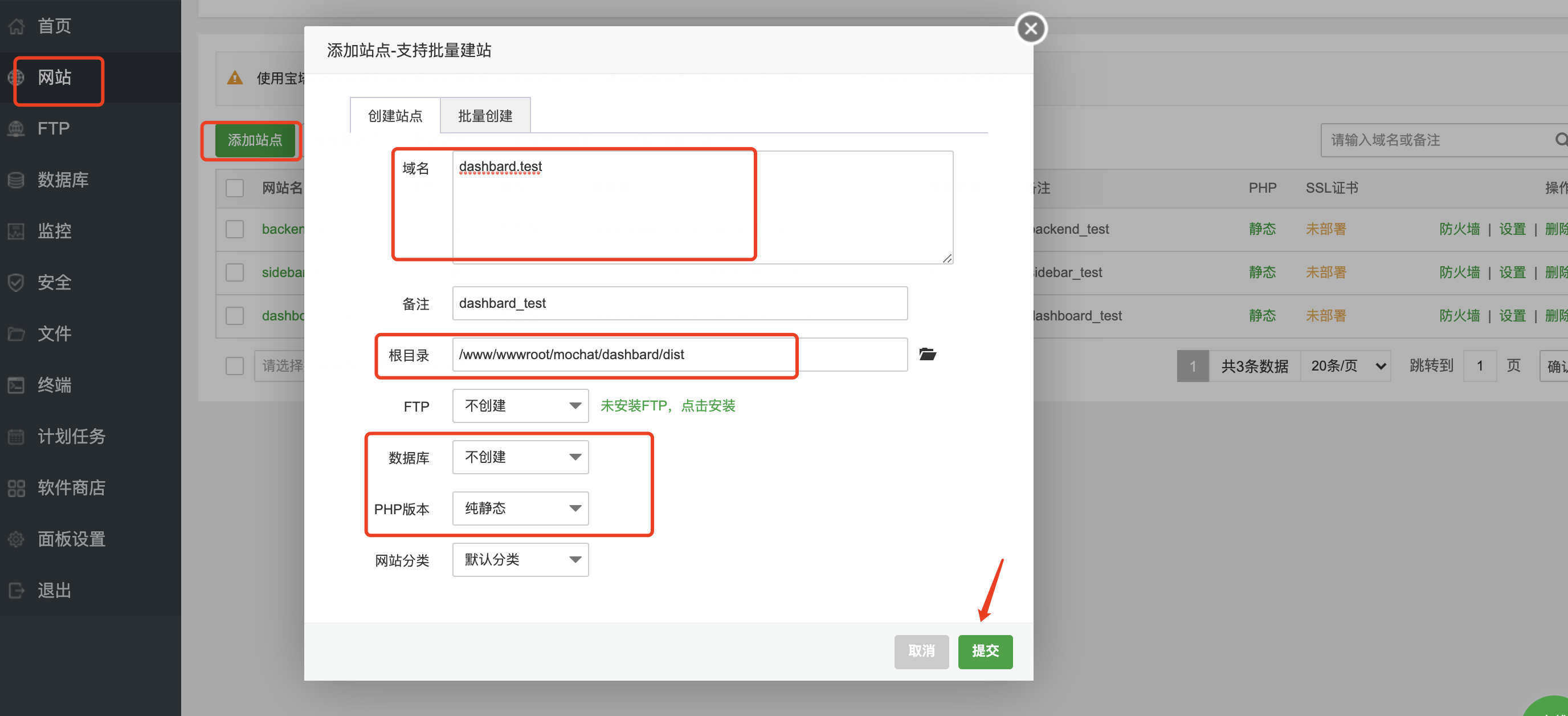Toggle the checkbox for the sidebar row
Screen dimensions: 1568x716
(234, 272)
